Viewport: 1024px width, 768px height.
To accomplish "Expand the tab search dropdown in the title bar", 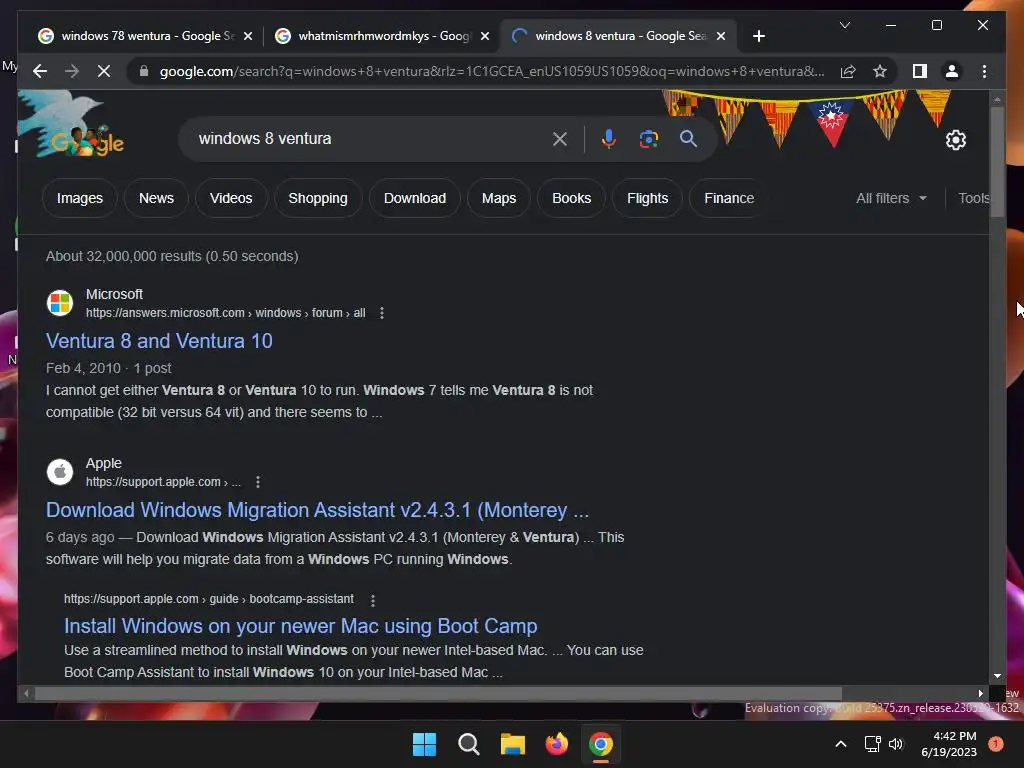I will 844,25.
